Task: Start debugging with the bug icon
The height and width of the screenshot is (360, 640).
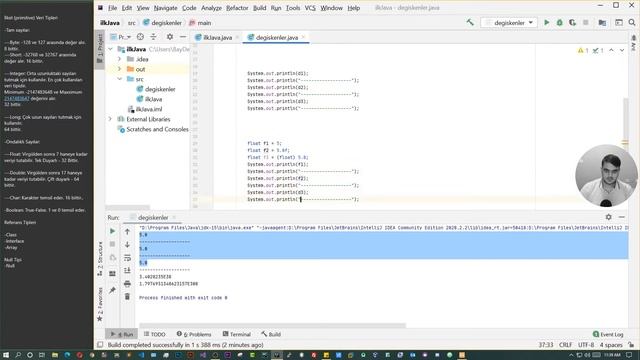Action: [x=560, y=23]
